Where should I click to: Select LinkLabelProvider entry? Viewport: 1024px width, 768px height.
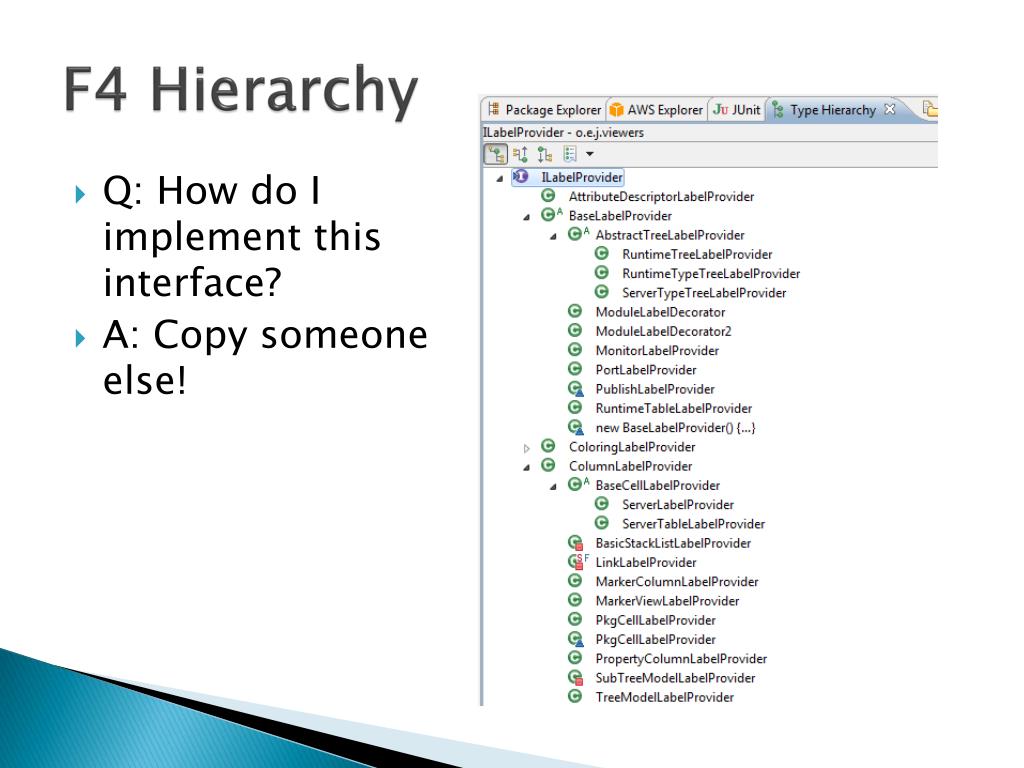(x=645, y=562)
